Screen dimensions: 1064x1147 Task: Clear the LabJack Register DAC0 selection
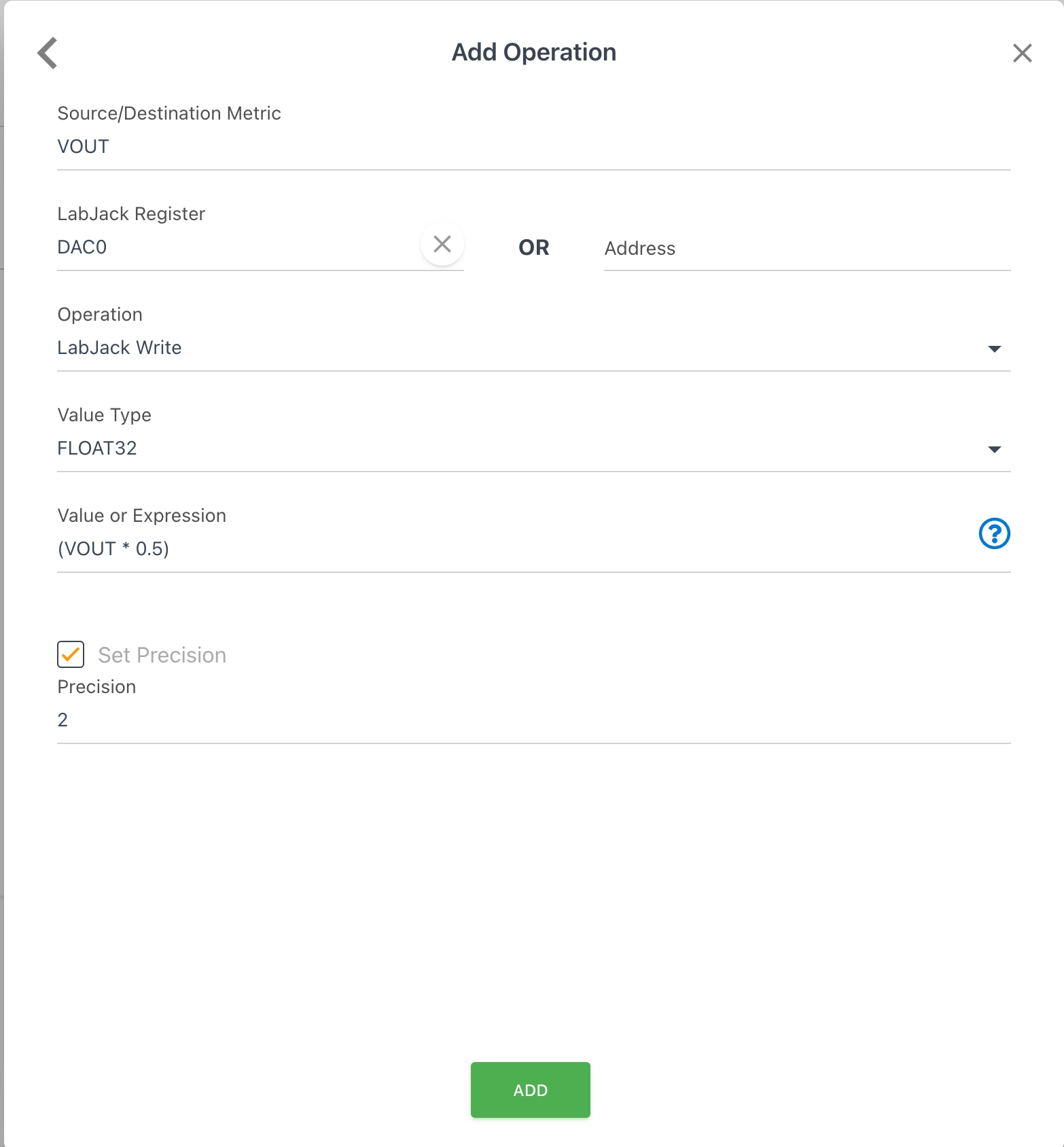(x=442, y=244)
